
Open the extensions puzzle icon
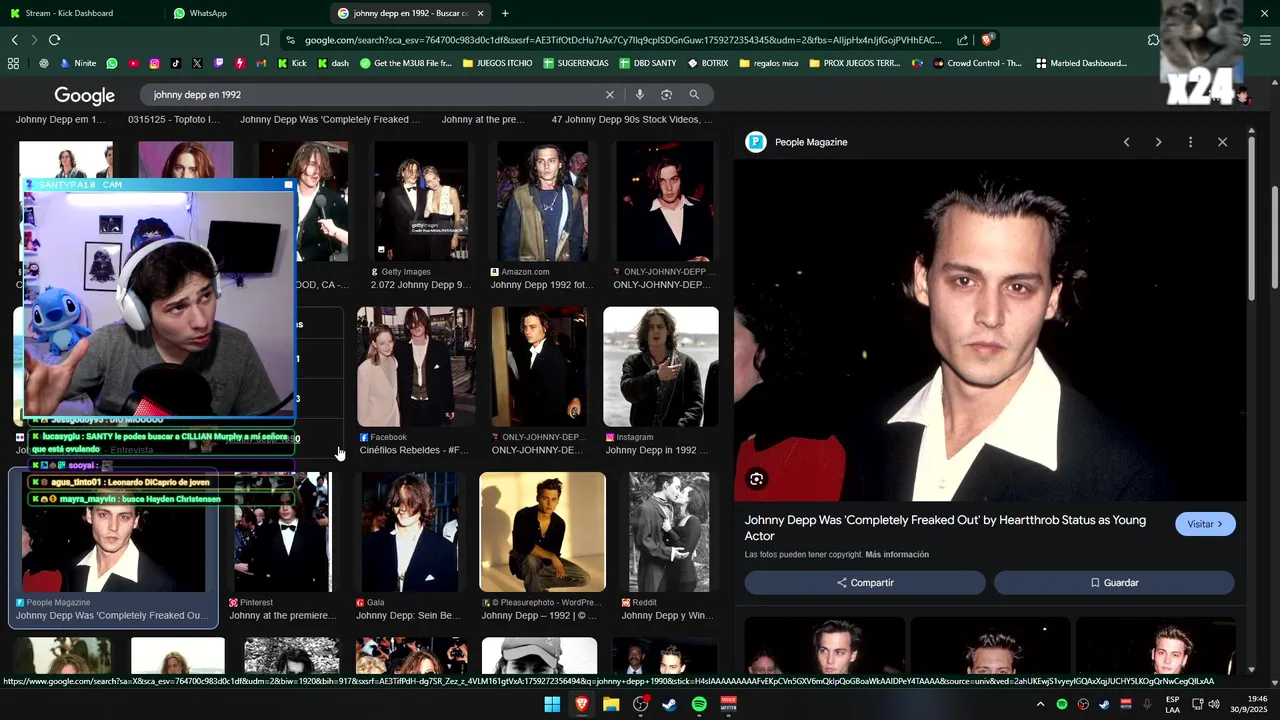1153,40
